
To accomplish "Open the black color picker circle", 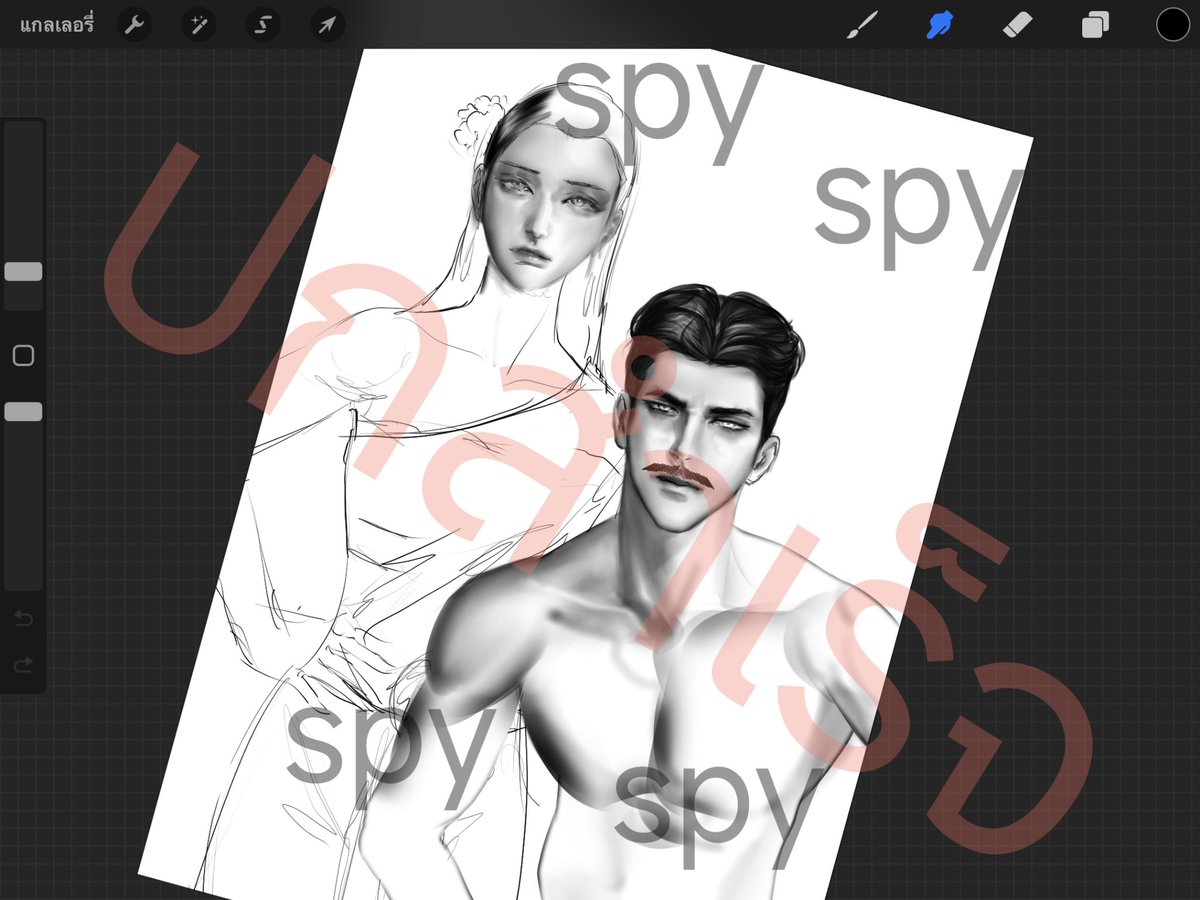I will (1173, 24).
